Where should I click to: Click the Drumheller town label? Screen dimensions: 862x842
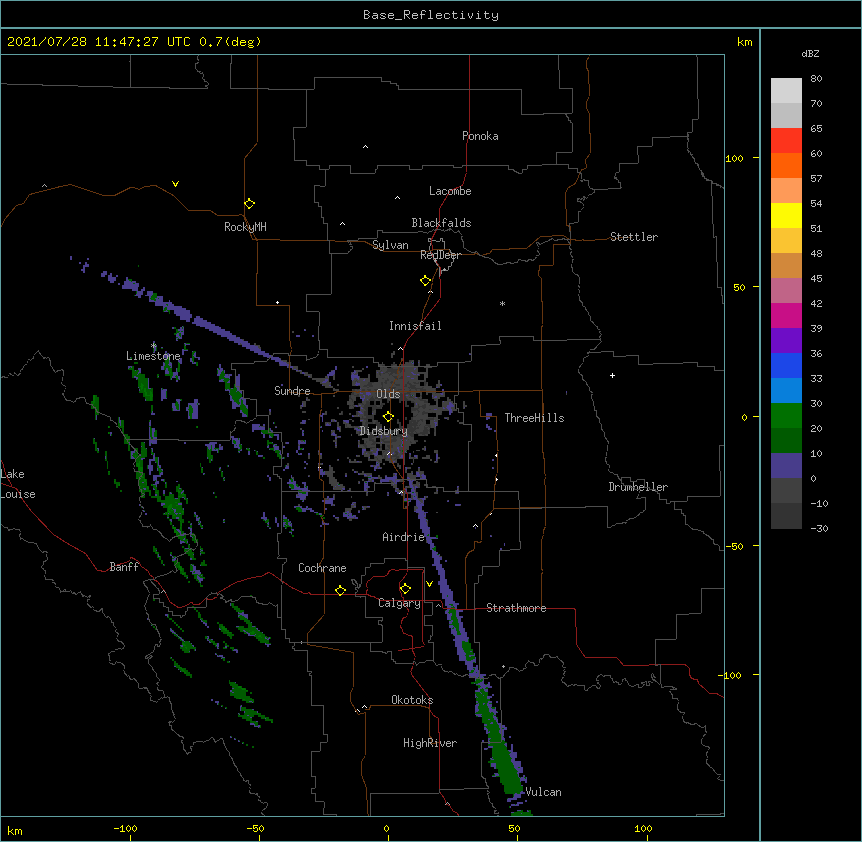pos(638,487)
